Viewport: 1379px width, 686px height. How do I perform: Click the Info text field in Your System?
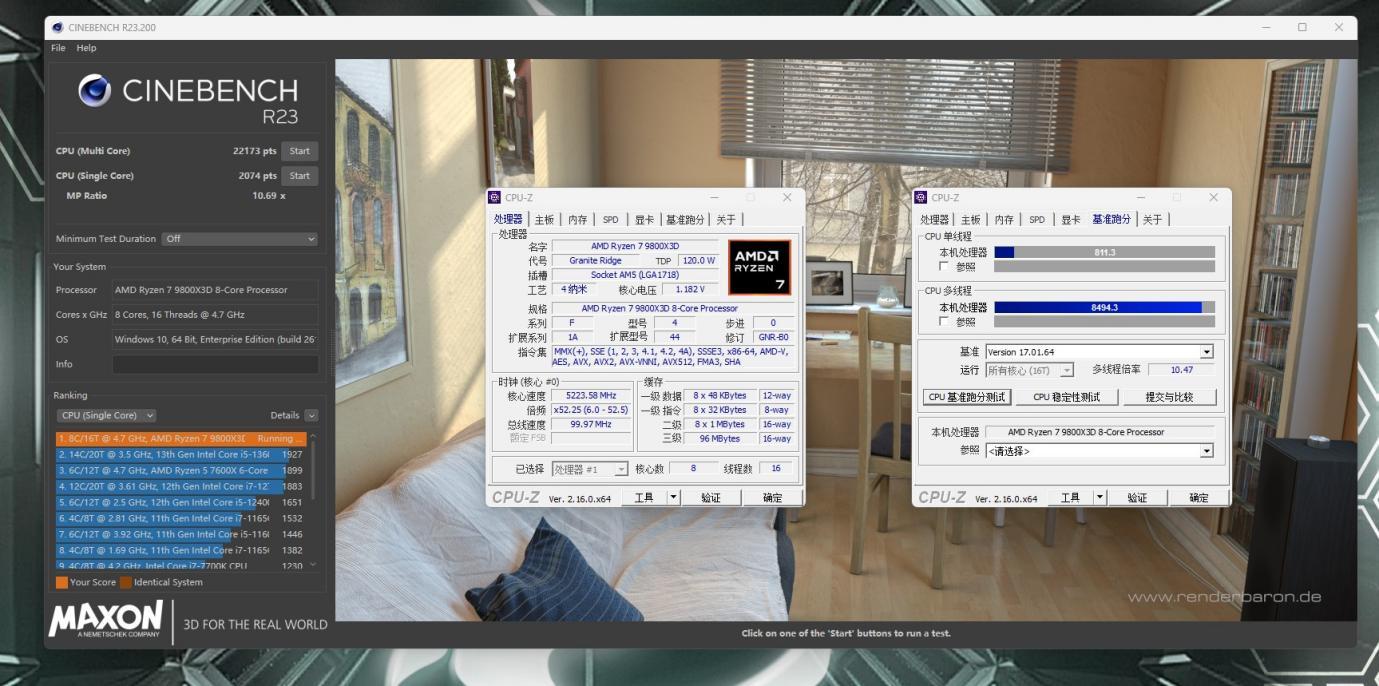(x=215, y=364)
